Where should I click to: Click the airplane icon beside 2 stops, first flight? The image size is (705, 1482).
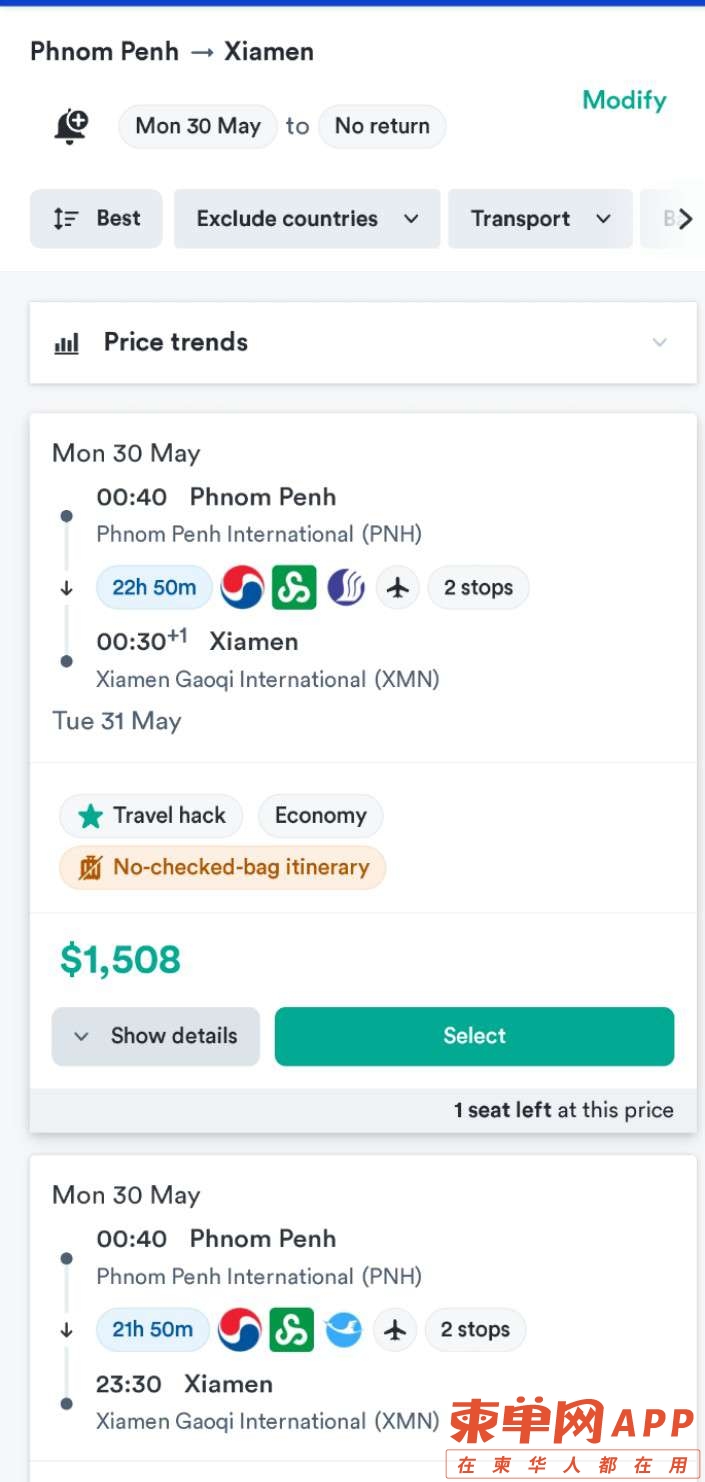pyautogui.click(x=398, y=587)
